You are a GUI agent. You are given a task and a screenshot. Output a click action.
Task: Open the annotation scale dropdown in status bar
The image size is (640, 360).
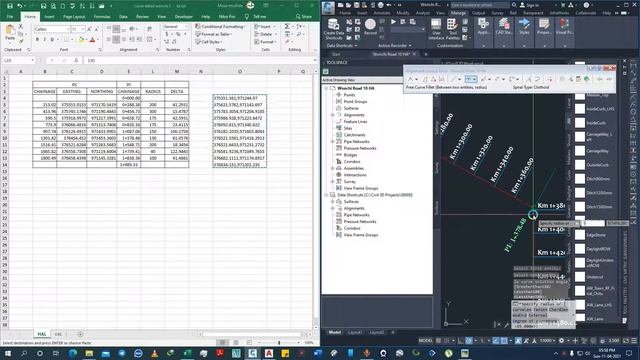546,340
